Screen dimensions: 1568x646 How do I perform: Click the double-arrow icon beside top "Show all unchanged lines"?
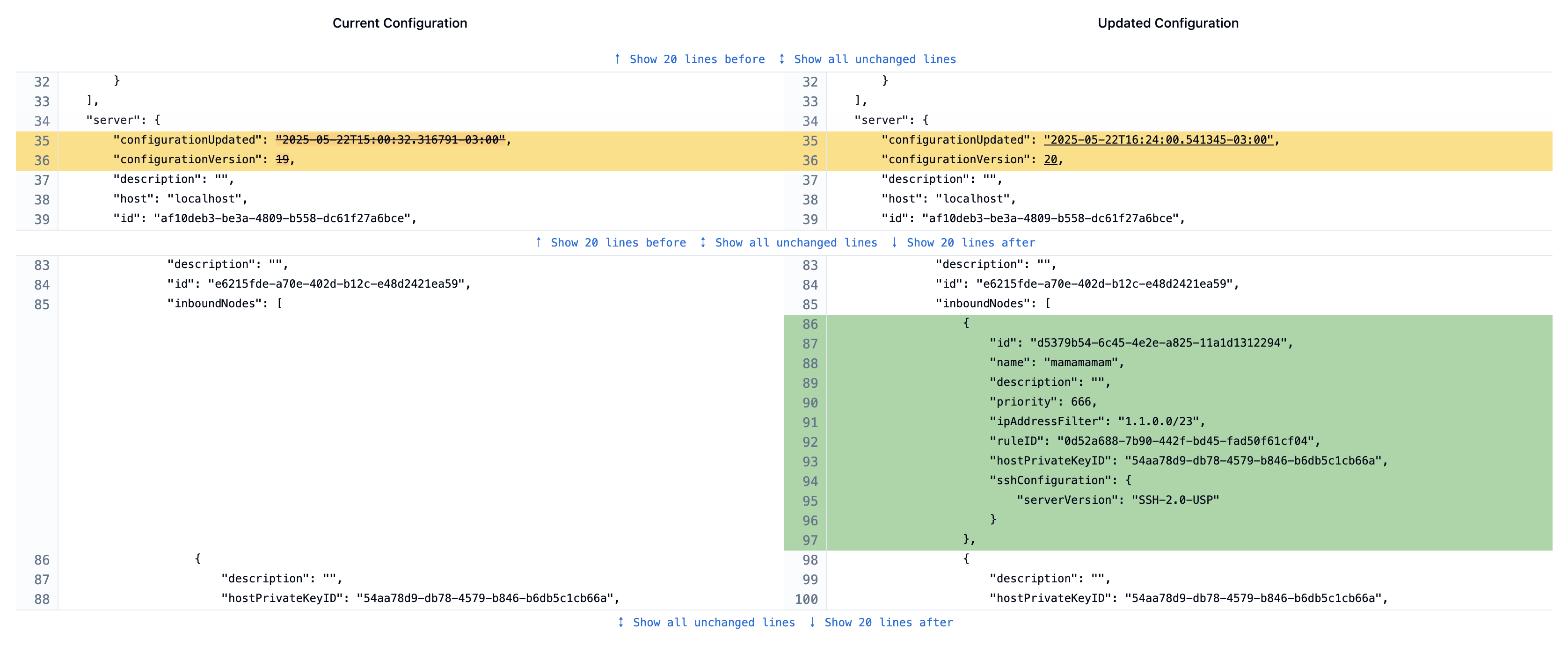point(781,59)
